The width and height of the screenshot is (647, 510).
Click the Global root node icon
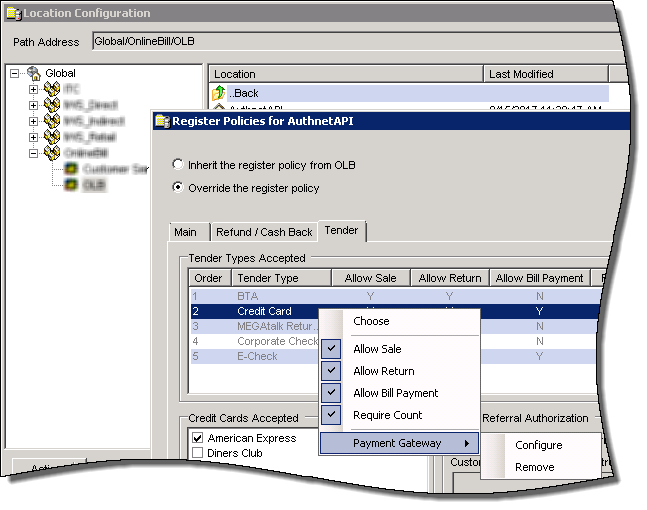(x=34, y=73)
